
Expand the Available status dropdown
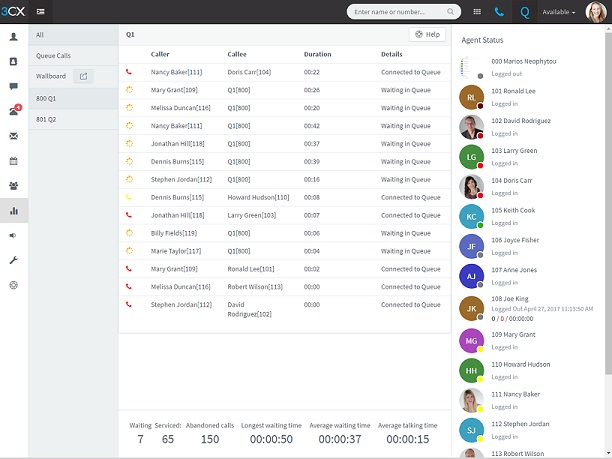pyautogui.click(x=559, y=12)
